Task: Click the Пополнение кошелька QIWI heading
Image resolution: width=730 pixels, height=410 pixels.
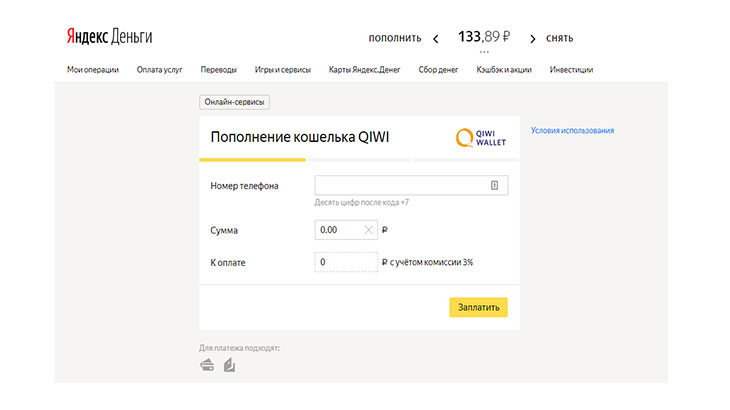Action: point(300,137)
